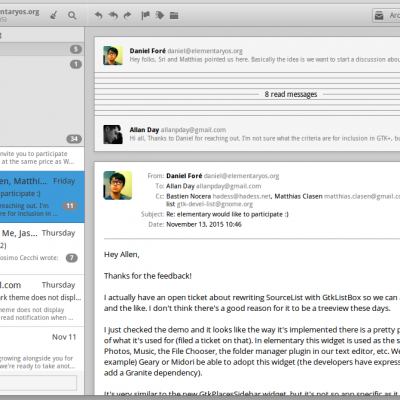Image resolution: width=400 pixels, height=400 pixels.
Task: Click the date 'November 13, 2015 10:46'
Action: coord(204,224)
